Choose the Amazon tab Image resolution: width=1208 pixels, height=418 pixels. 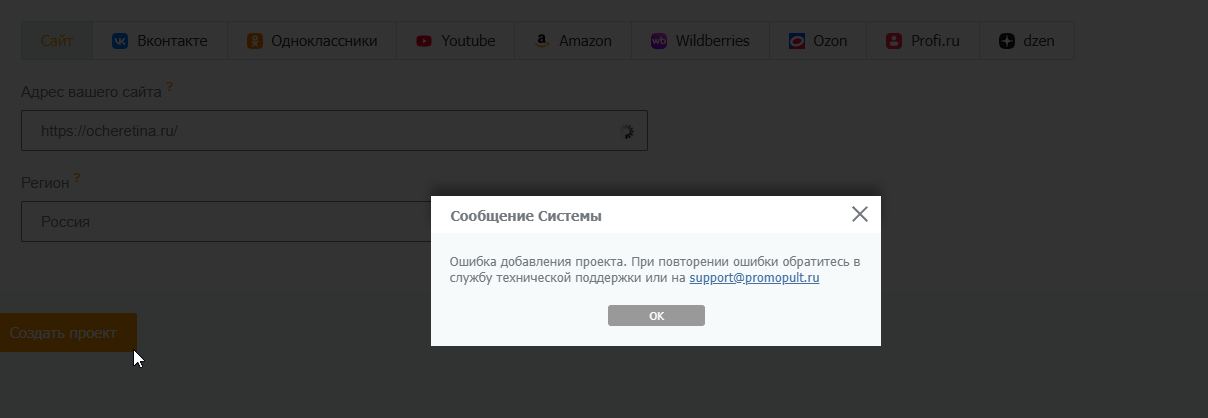[x=573, y=41]
